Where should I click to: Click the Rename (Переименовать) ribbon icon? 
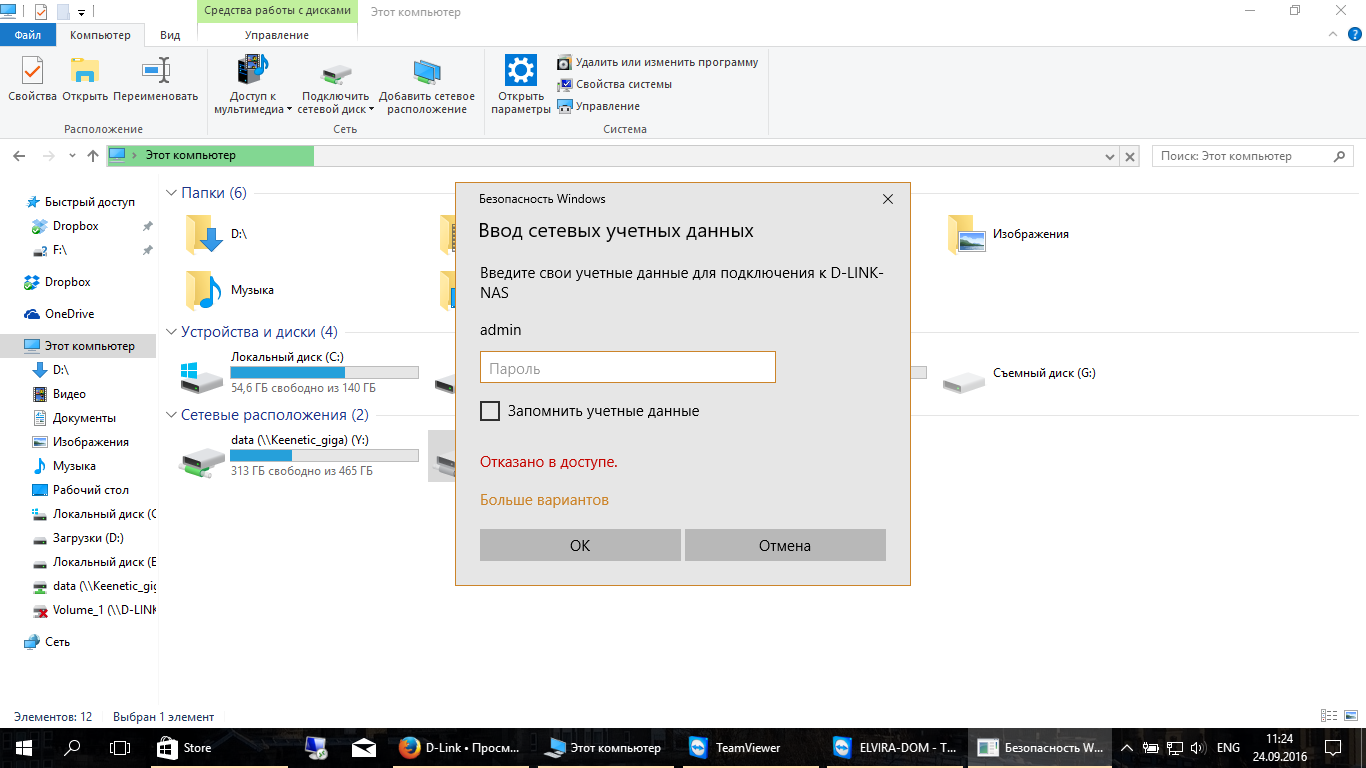point(155,73)
